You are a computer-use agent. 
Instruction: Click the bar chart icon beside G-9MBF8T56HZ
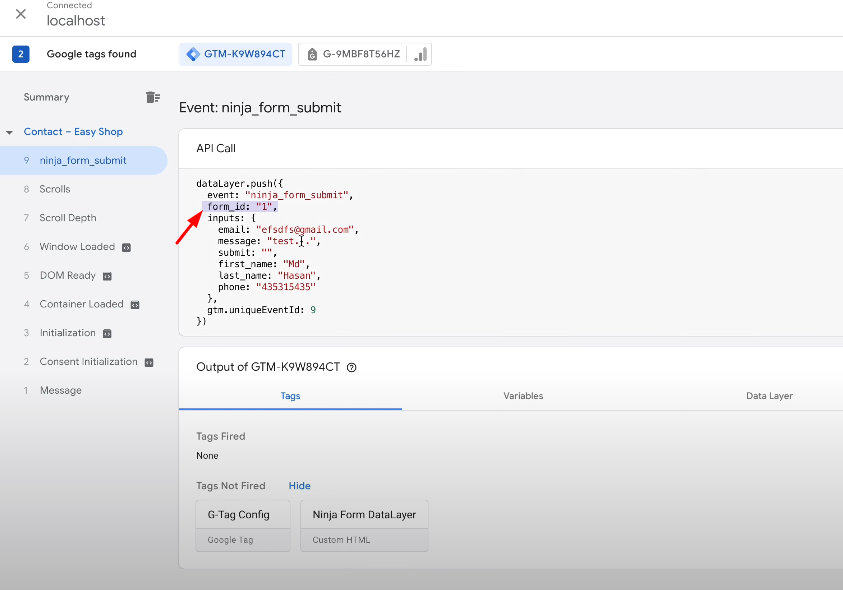coord(420,54)
